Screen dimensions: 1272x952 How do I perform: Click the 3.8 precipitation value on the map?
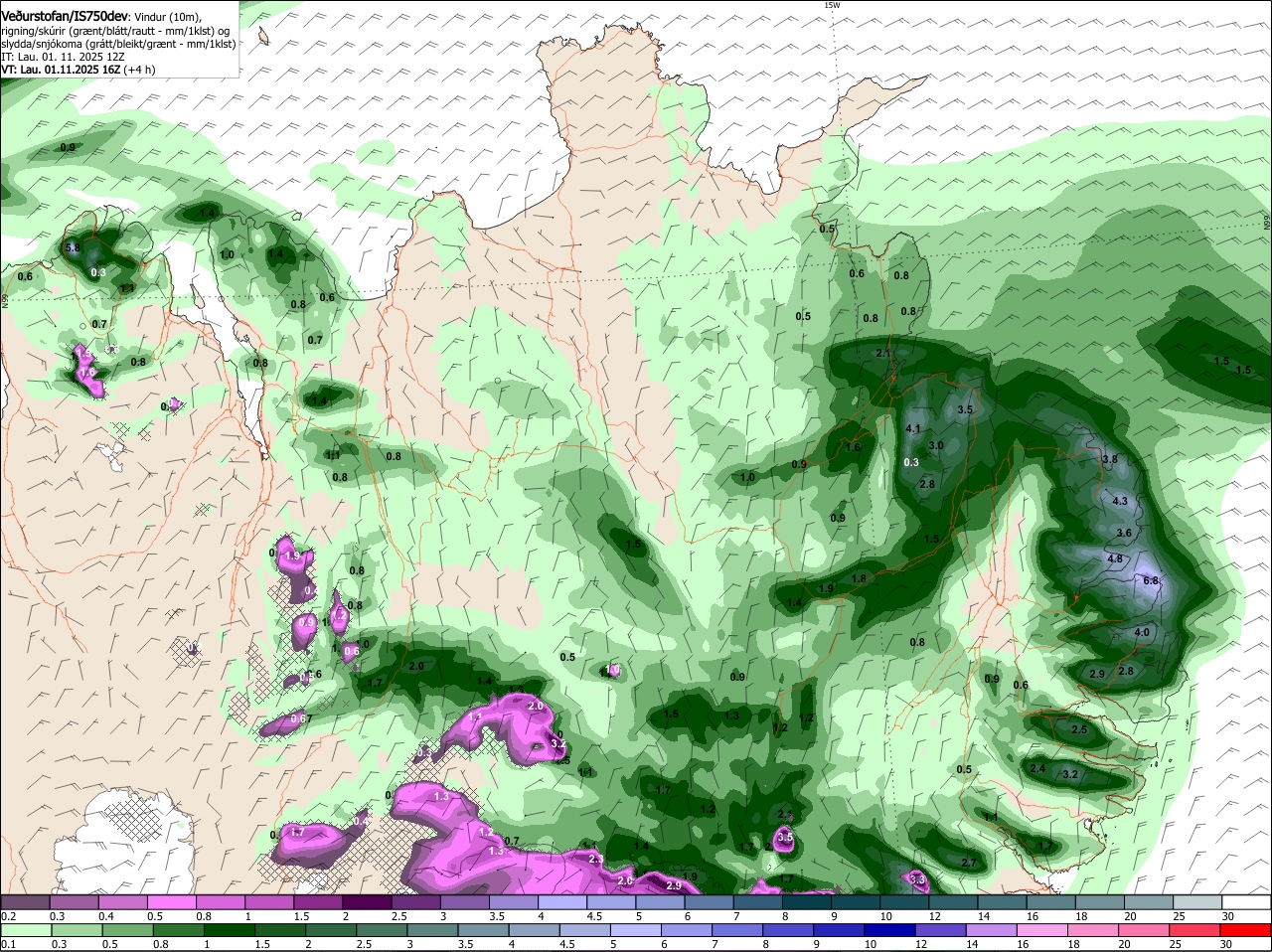1110,459
